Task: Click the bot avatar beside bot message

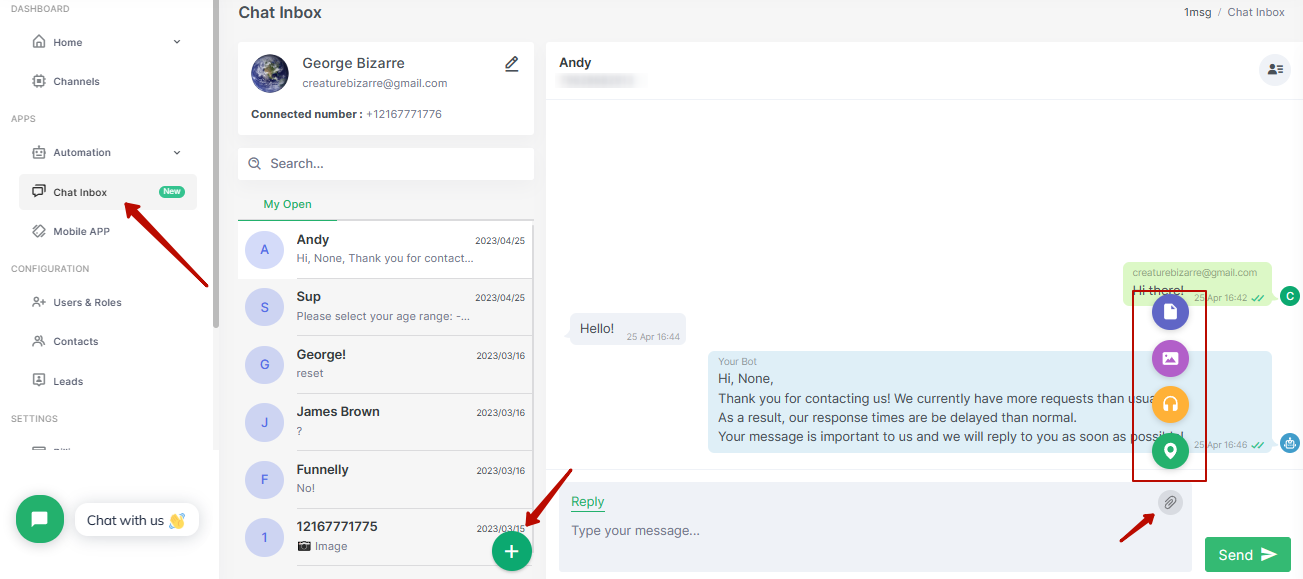Action: pos(1290,442)
